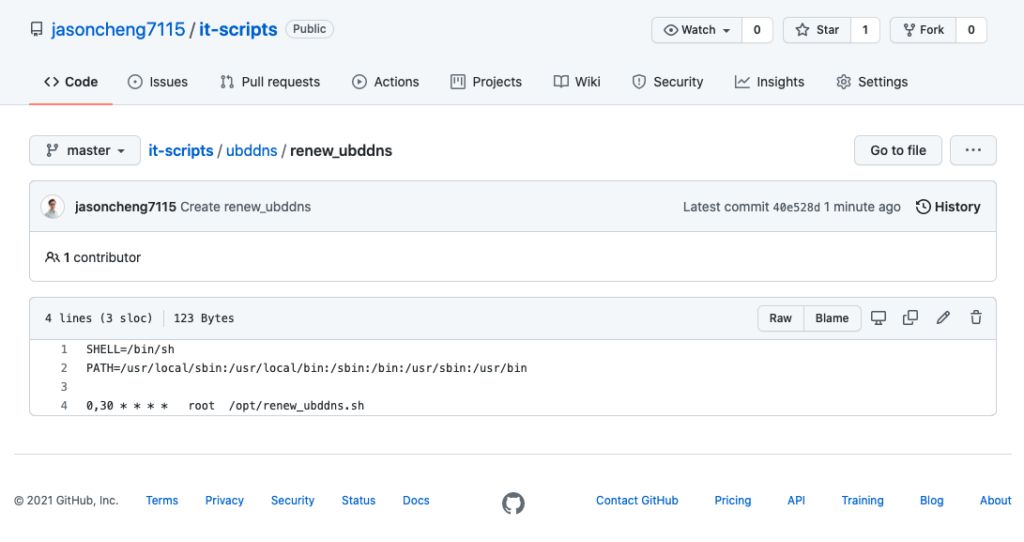Click the '4 lines (3 sloc)' file info text
The image size is (1024, 542).
(x=99, y=318)
